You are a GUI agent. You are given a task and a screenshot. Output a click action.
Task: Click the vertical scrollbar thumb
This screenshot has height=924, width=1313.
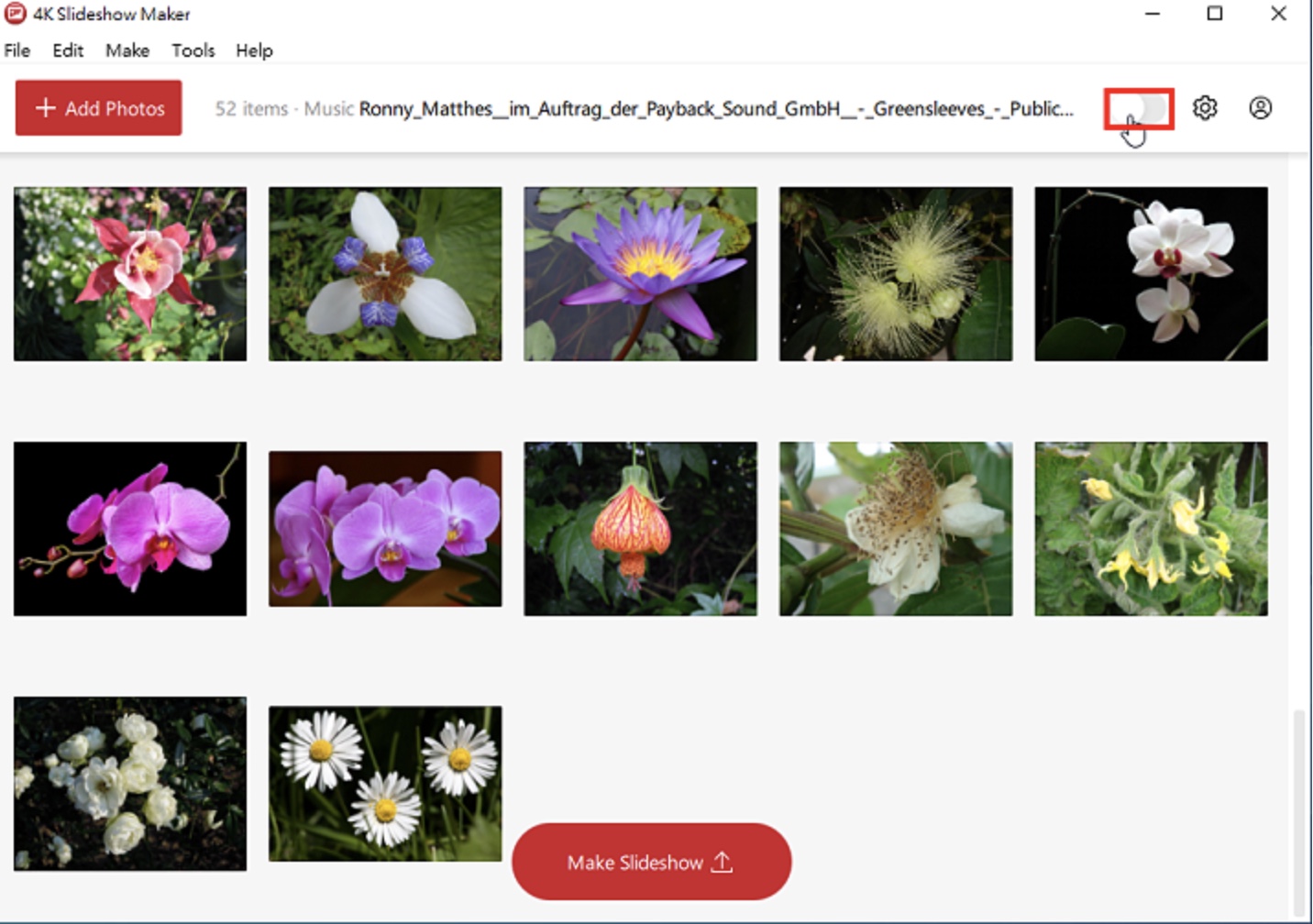(x=1298, y=812)
